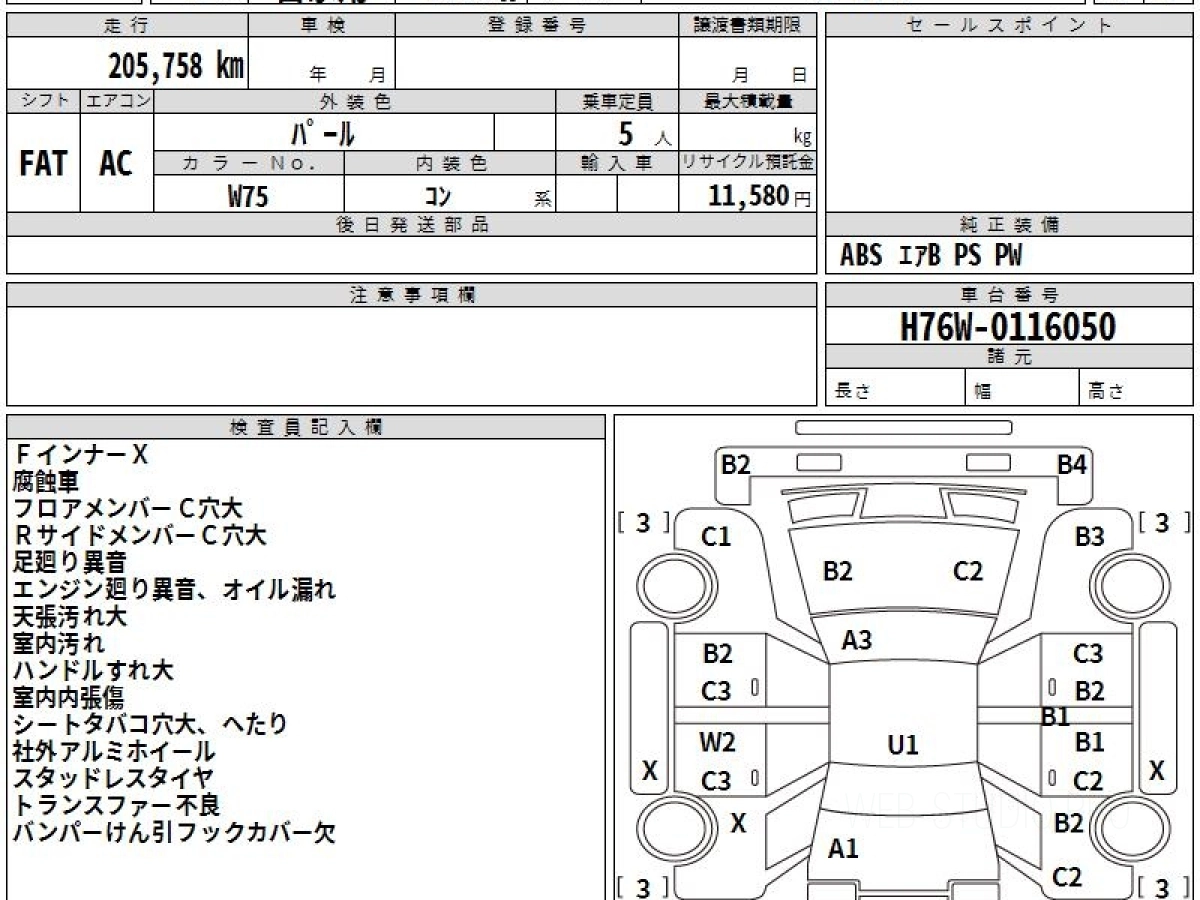Click the 注意事項欄 header
Screen dimensions: 1200x900
411,295
